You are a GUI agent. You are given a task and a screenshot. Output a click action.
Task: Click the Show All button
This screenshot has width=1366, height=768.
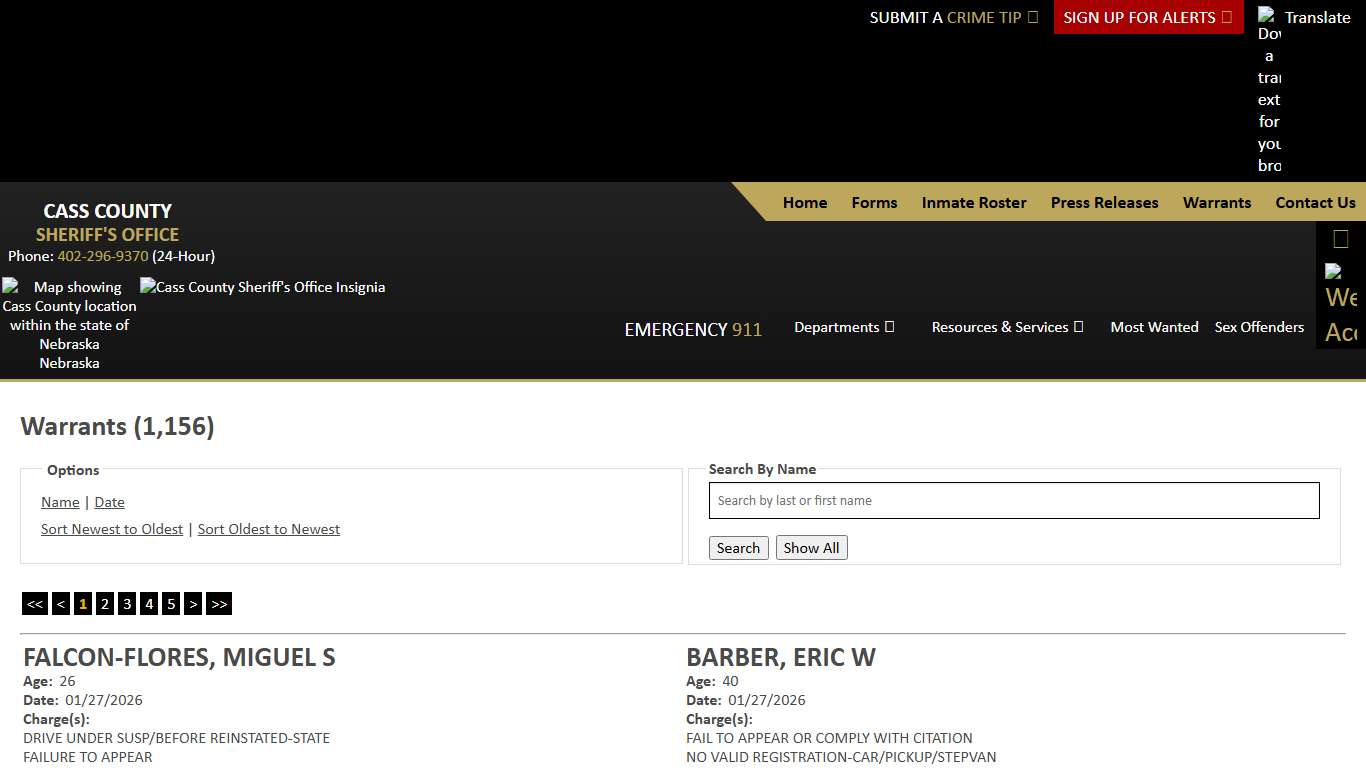click(811, 547)
